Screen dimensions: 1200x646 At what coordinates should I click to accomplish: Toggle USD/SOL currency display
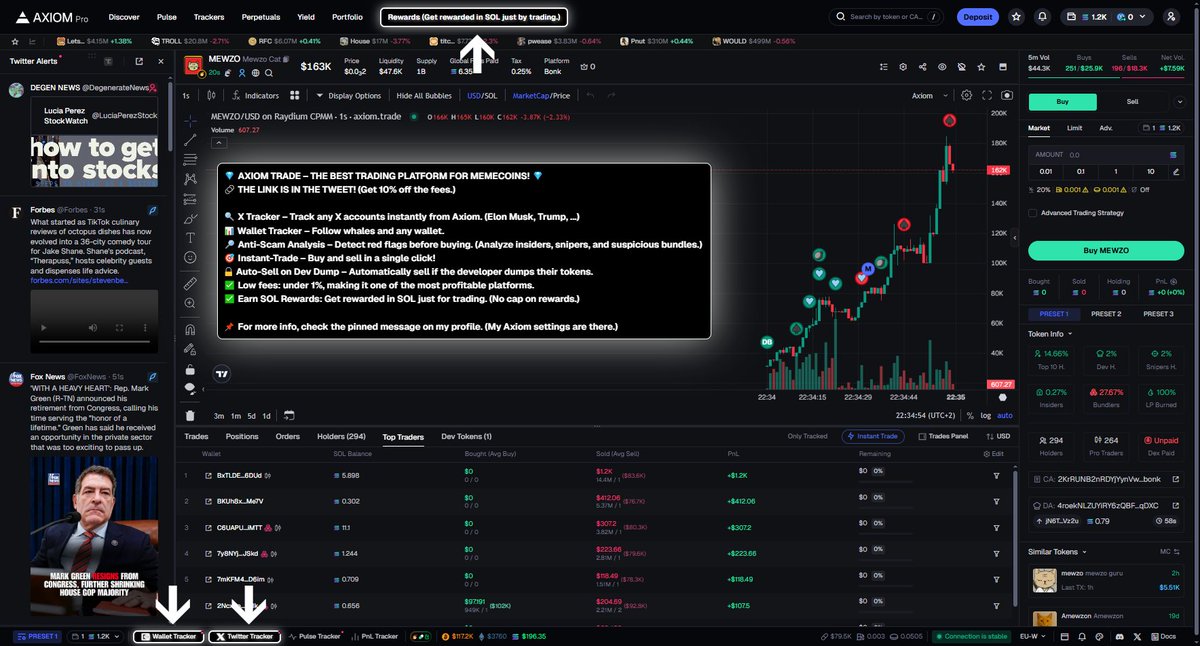[x=482, y=96]
